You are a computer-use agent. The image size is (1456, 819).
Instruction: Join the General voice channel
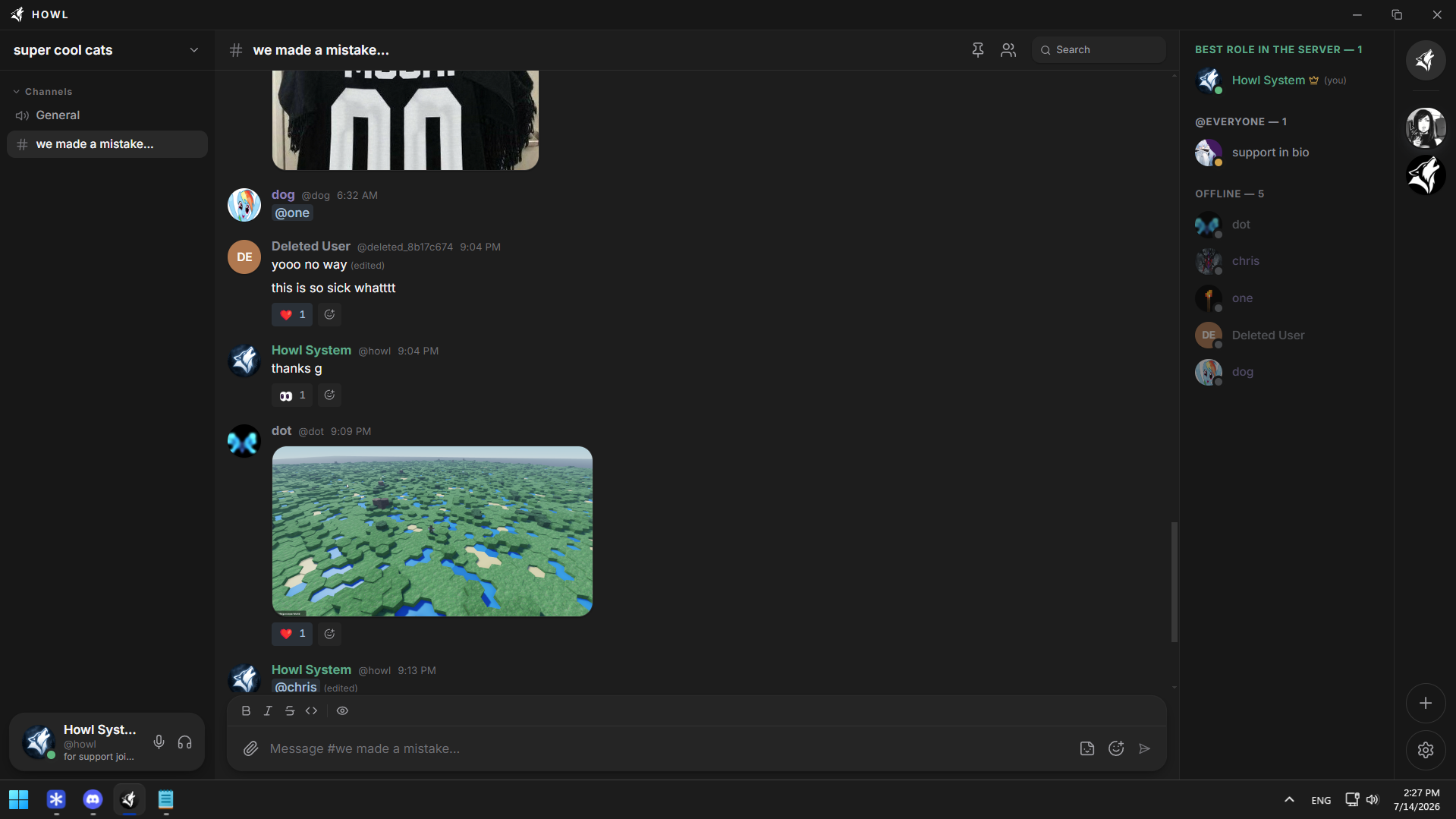coord(107,115)
